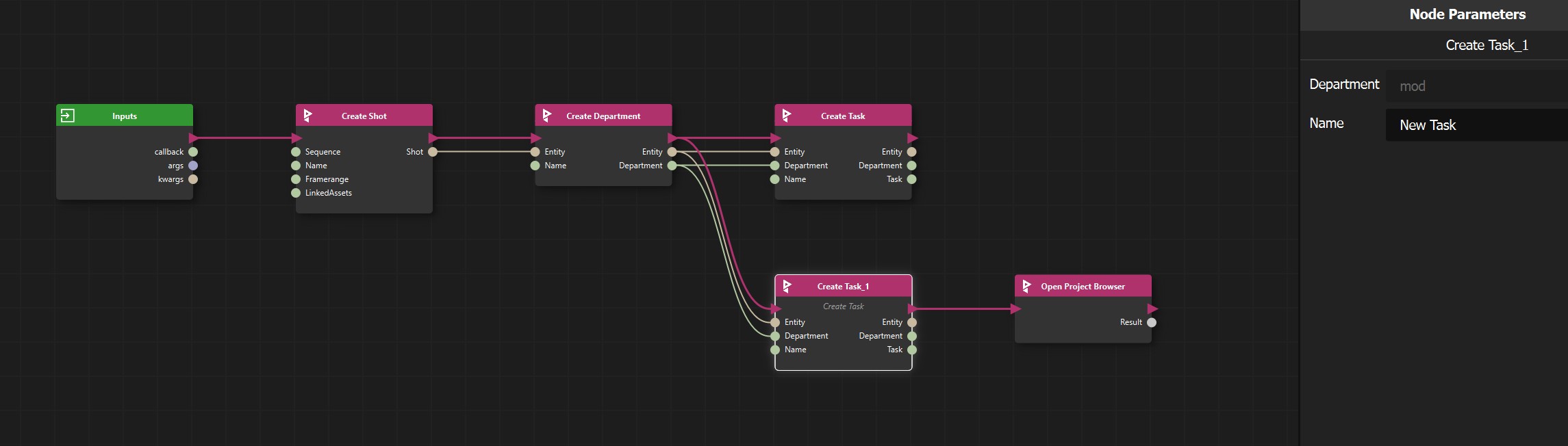Click the Create Task node logo icon

(x=786, y=116)
